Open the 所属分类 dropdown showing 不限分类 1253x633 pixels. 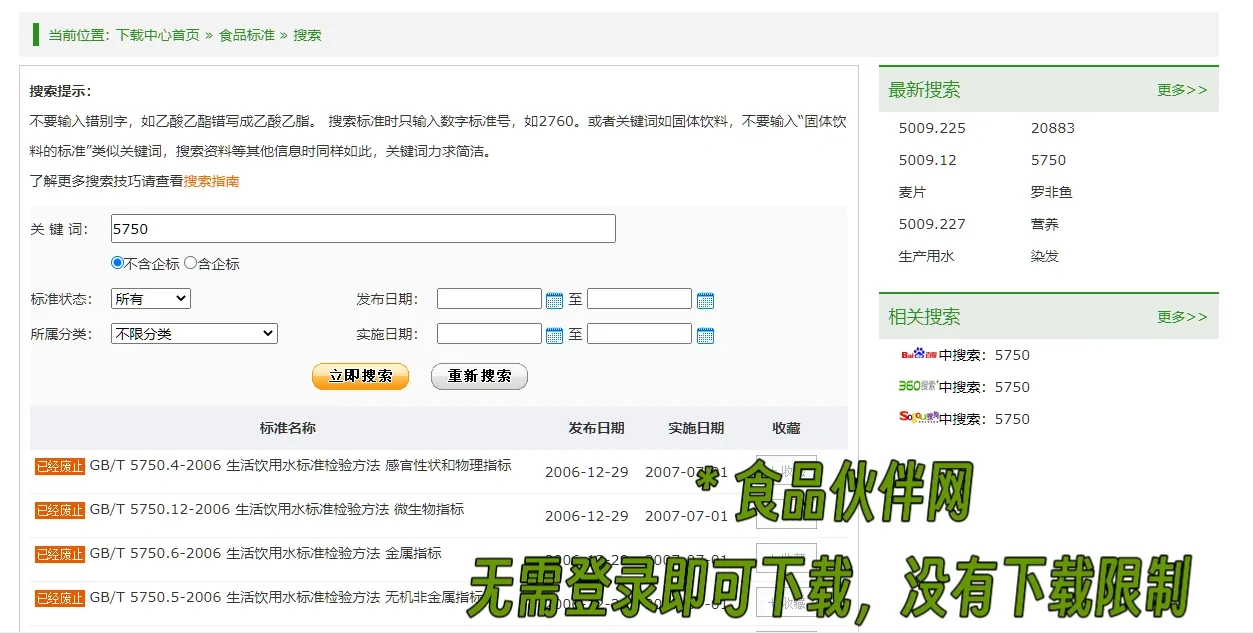coord(194,333)
